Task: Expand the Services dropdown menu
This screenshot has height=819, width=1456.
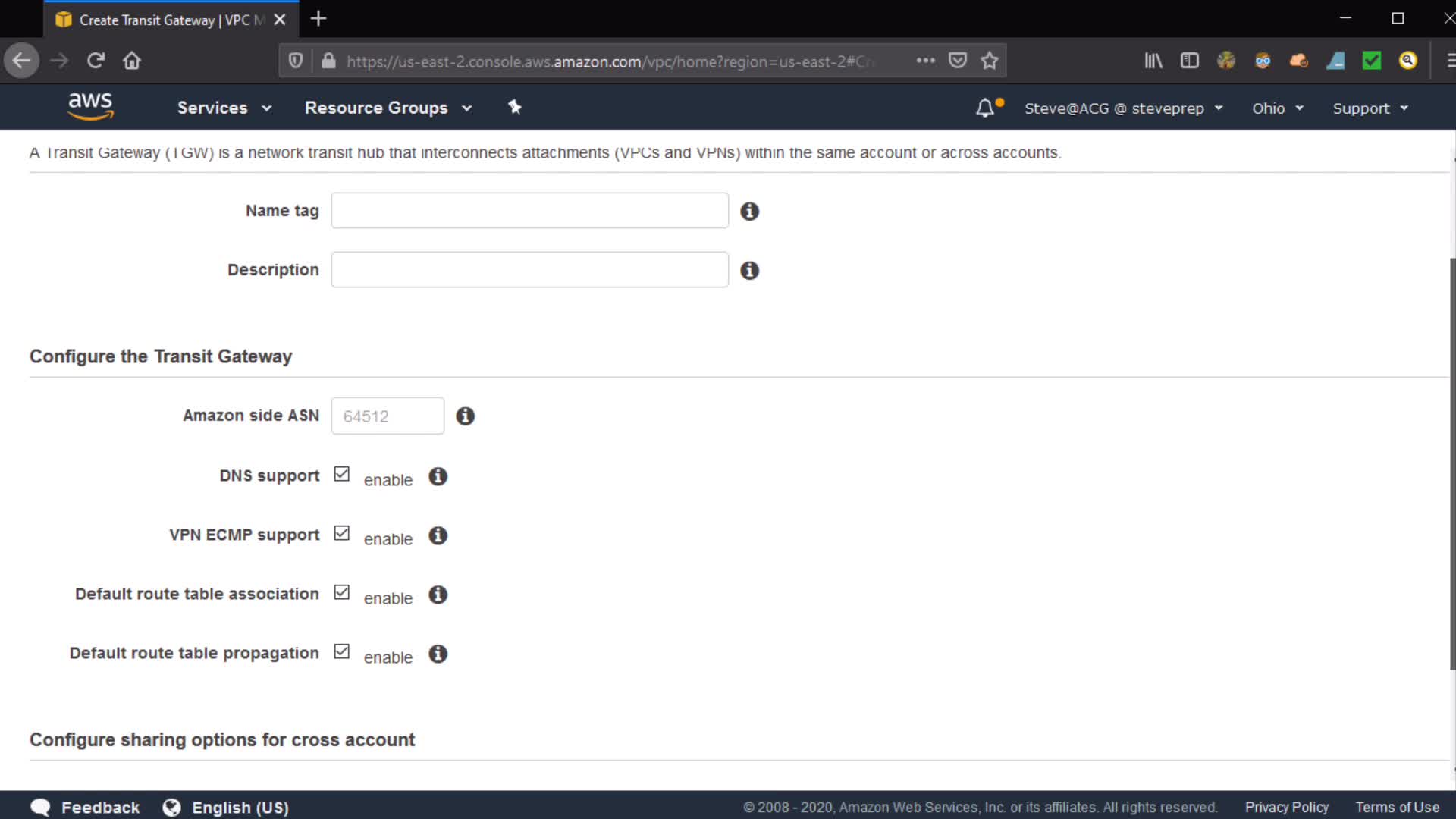Action: pos(224,108)
